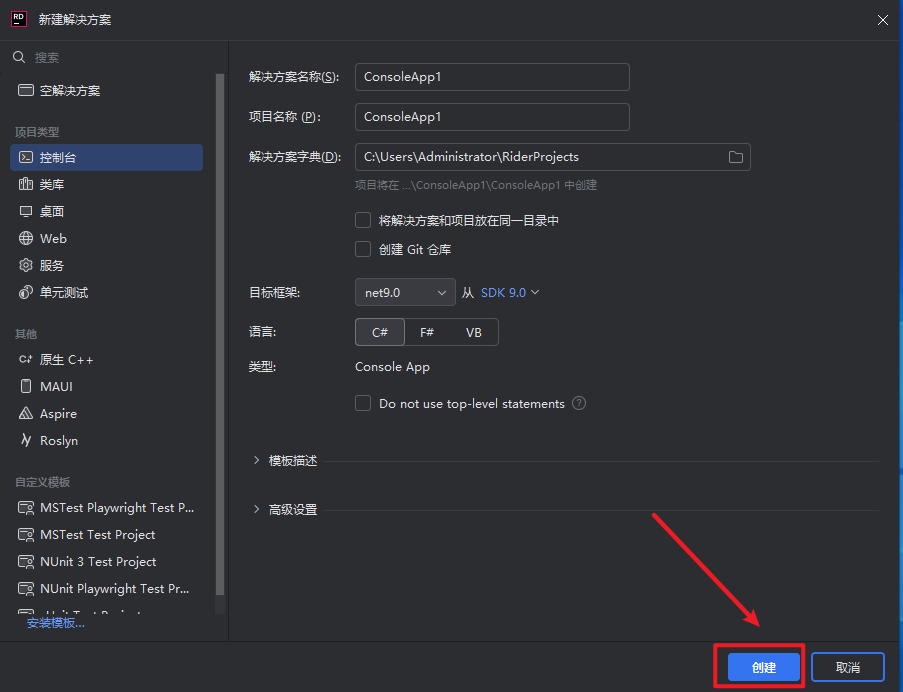Click the NUnit 3 Test Project icon

26,562
